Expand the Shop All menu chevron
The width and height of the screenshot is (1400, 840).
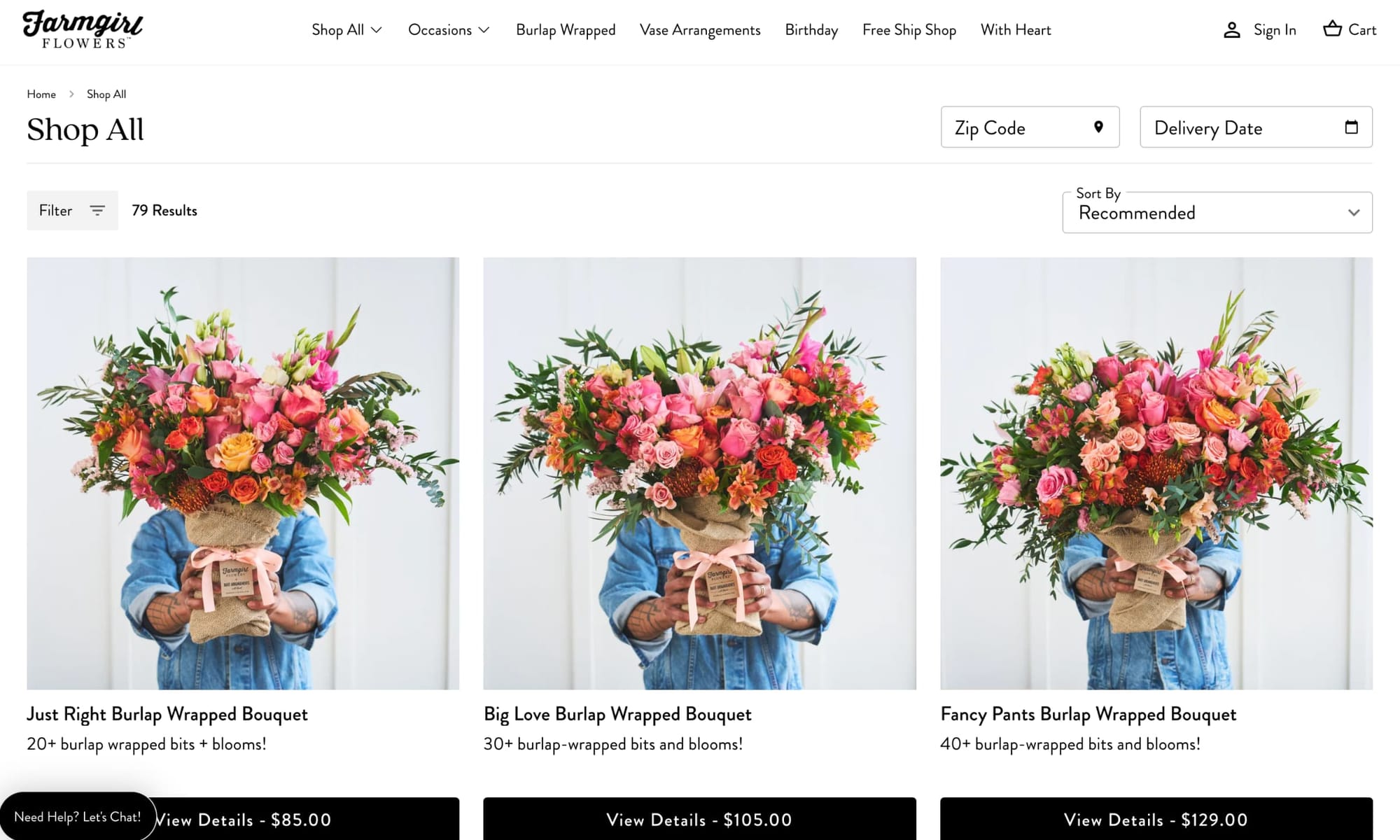pyautogui.click(x=377, y=30)
